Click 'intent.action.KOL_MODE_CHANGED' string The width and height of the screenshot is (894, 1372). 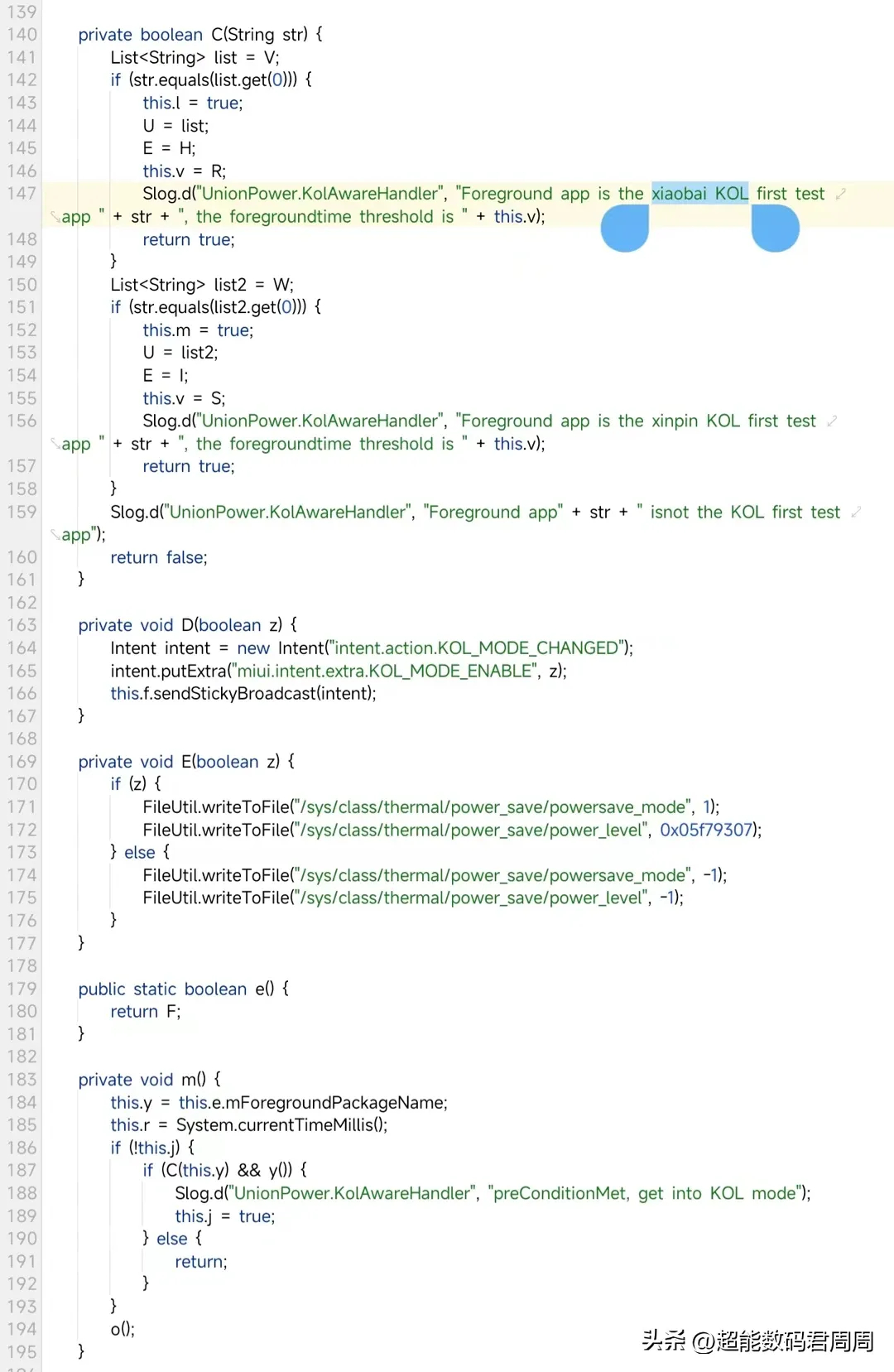tap(477, 648)
